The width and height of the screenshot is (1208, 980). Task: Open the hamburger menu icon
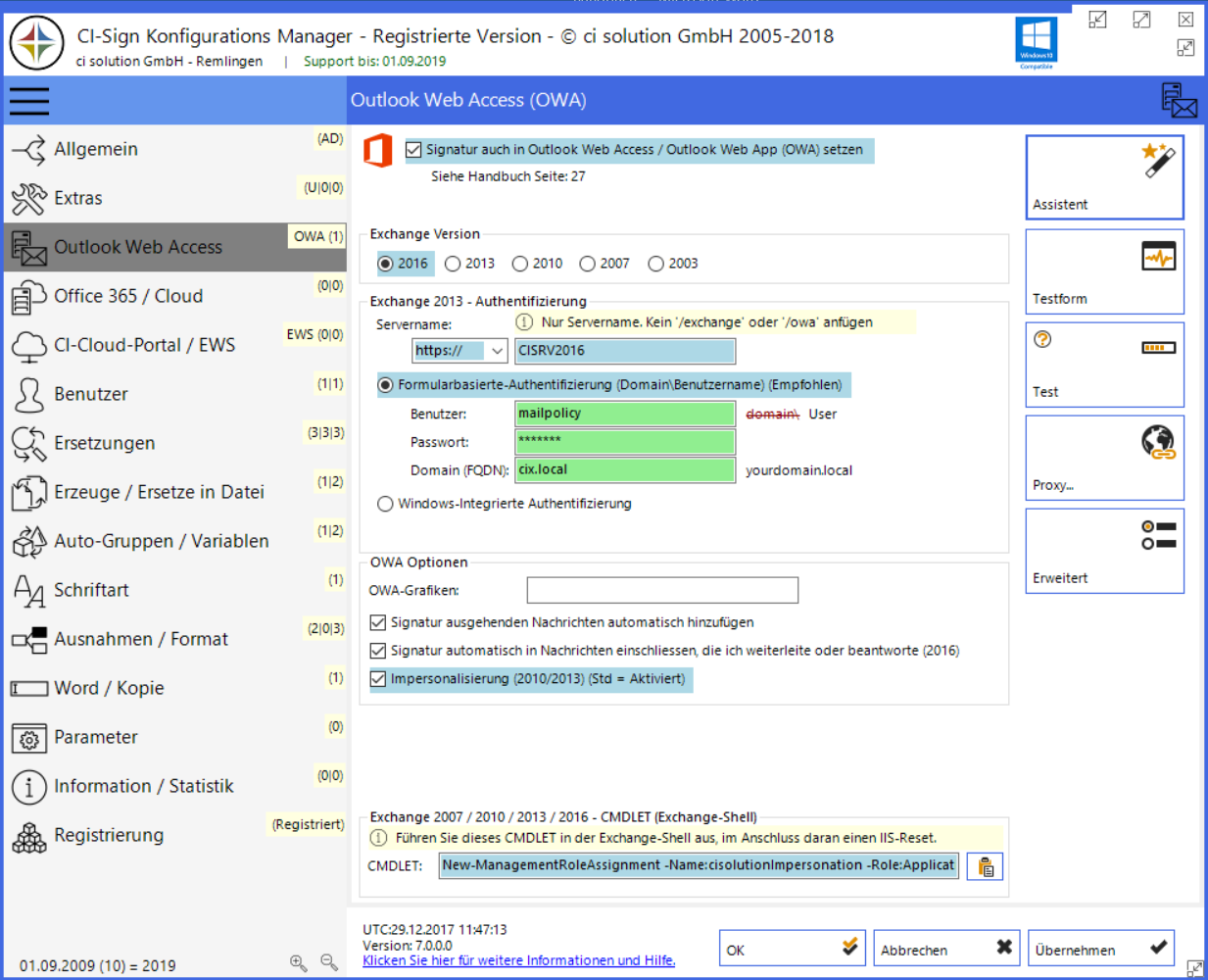pos(29,101)
